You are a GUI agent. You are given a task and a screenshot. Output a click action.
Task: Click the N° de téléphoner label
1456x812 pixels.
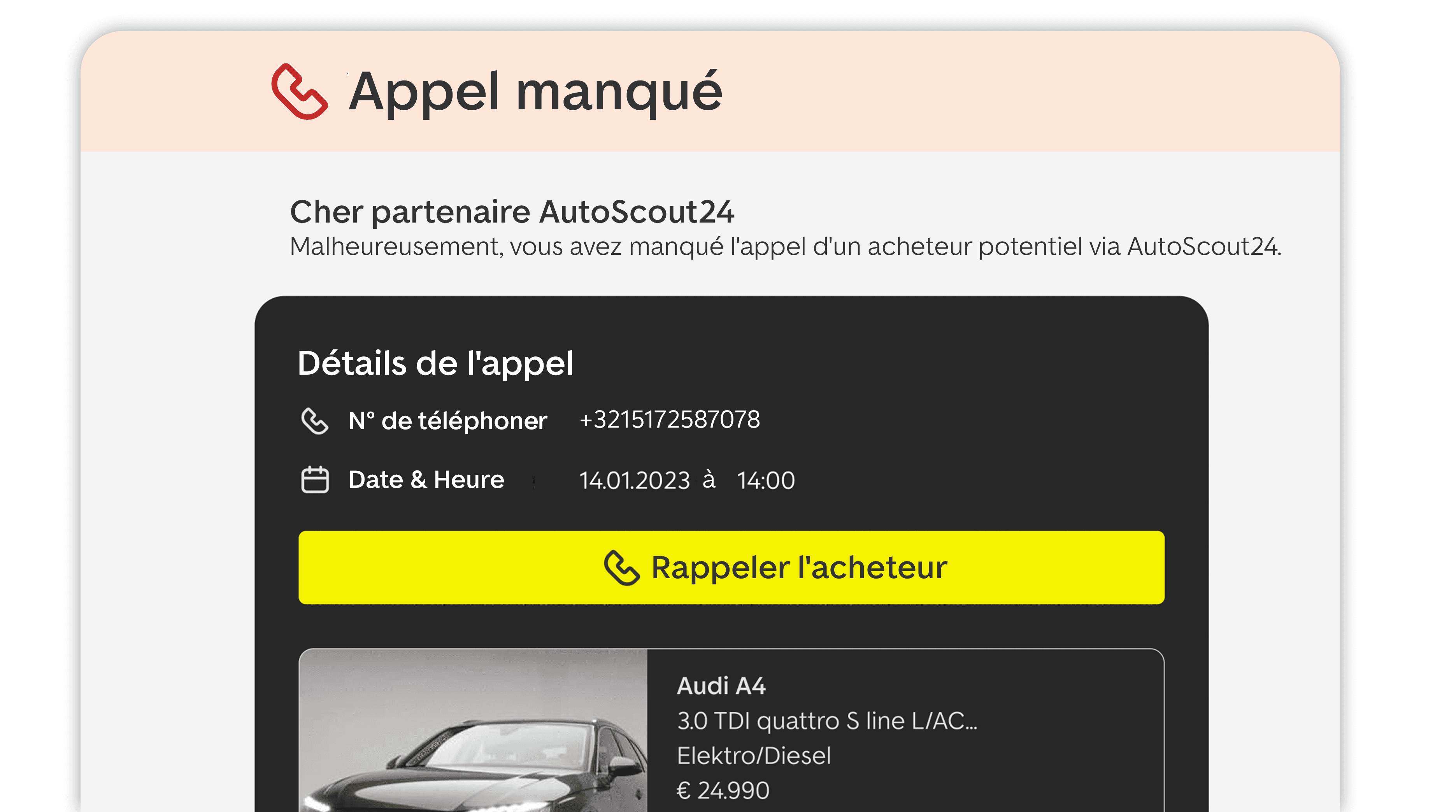click(x=447, y=421)
